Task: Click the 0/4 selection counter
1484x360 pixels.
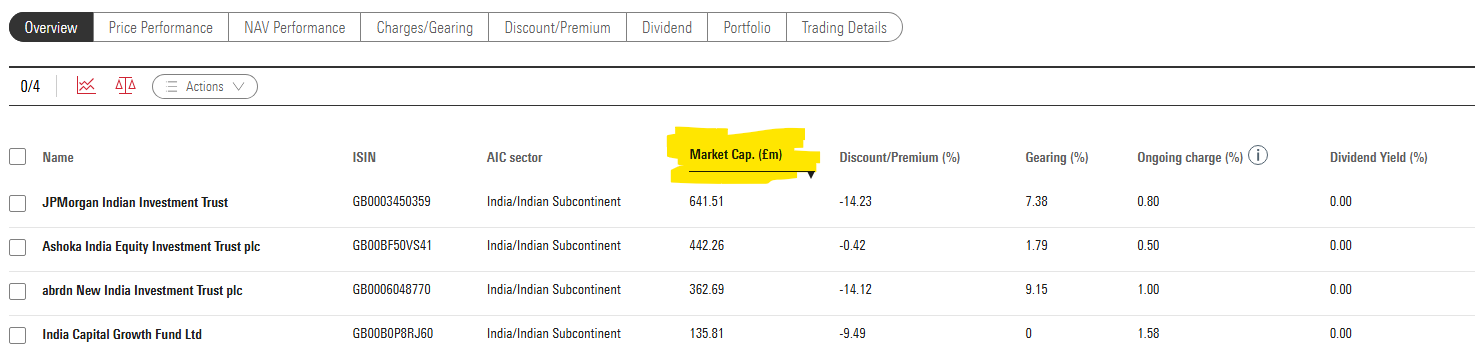Action: (x=30, y=87)
